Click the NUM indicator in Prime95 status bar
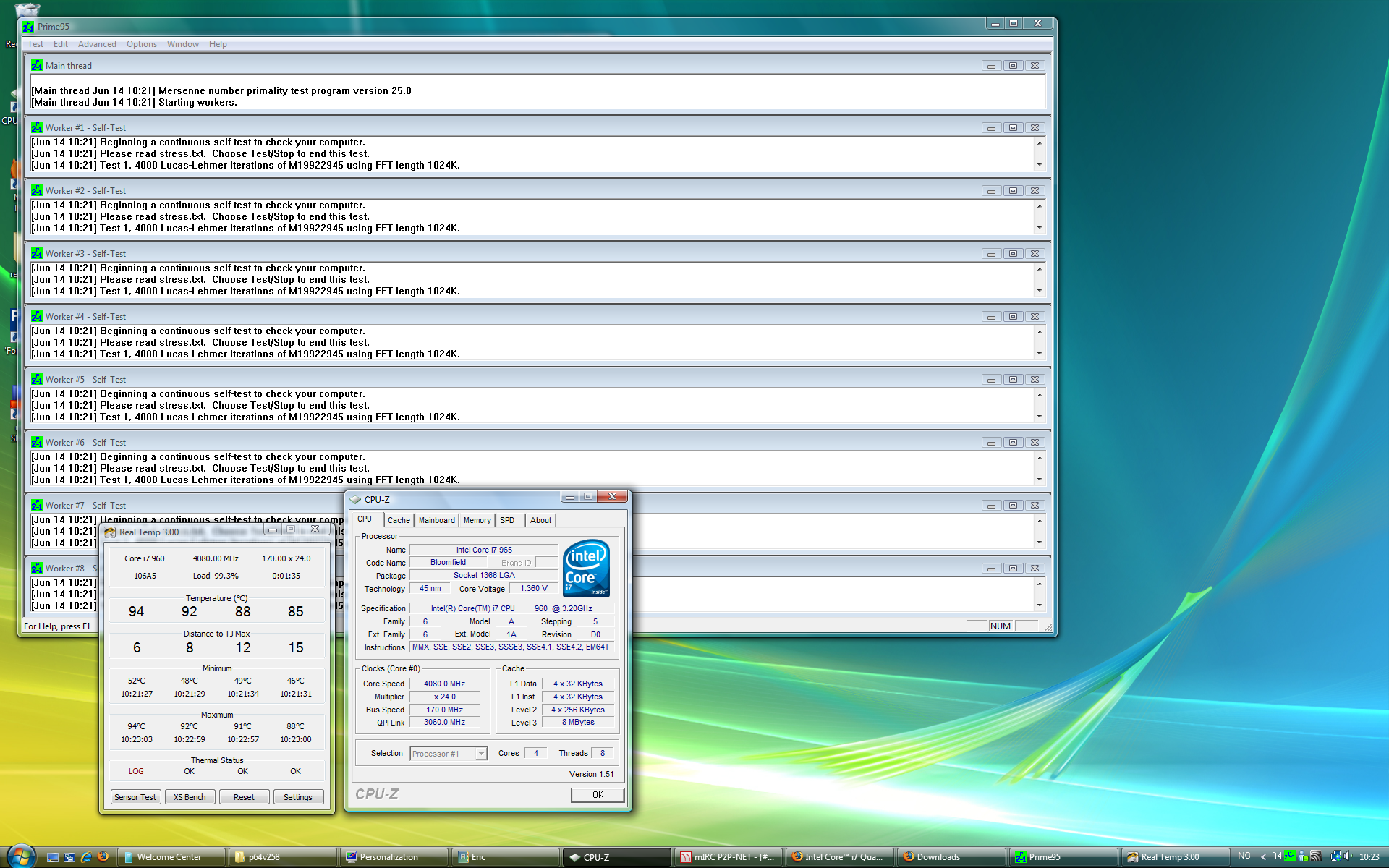This screenshot has width=1389, height=868. 1001,626
